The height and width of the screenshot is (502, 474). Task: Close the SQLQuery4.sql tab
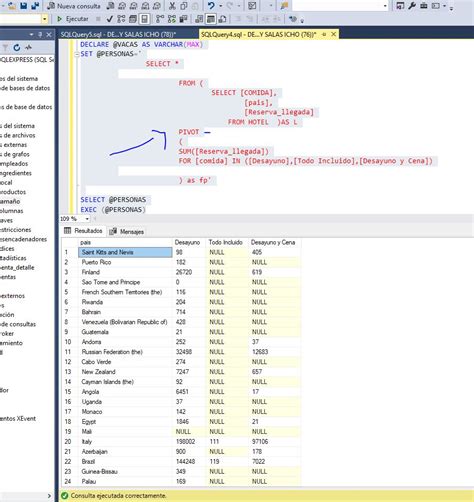pos(333,34)
